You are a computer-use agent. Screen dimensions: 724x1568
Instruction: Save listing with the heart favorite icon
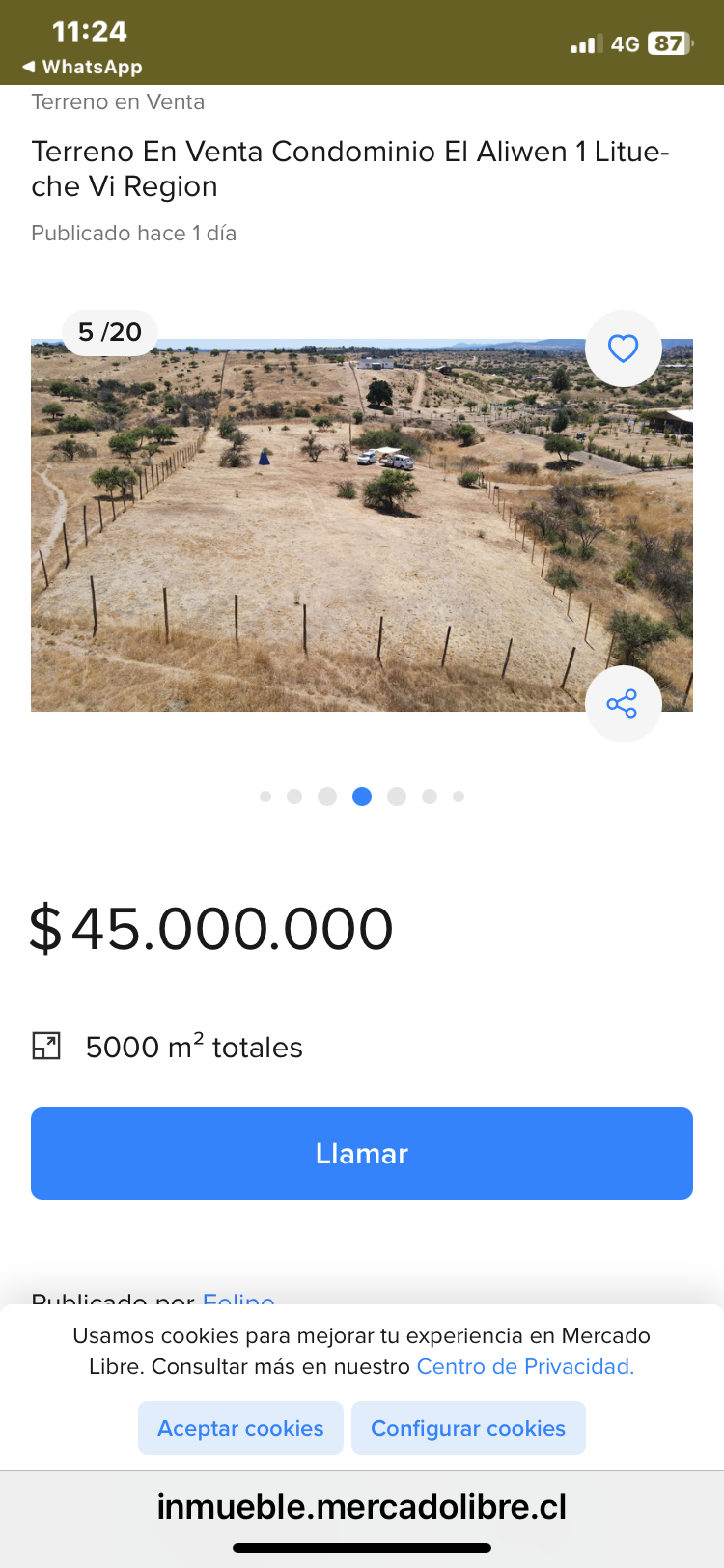point(623,349)
